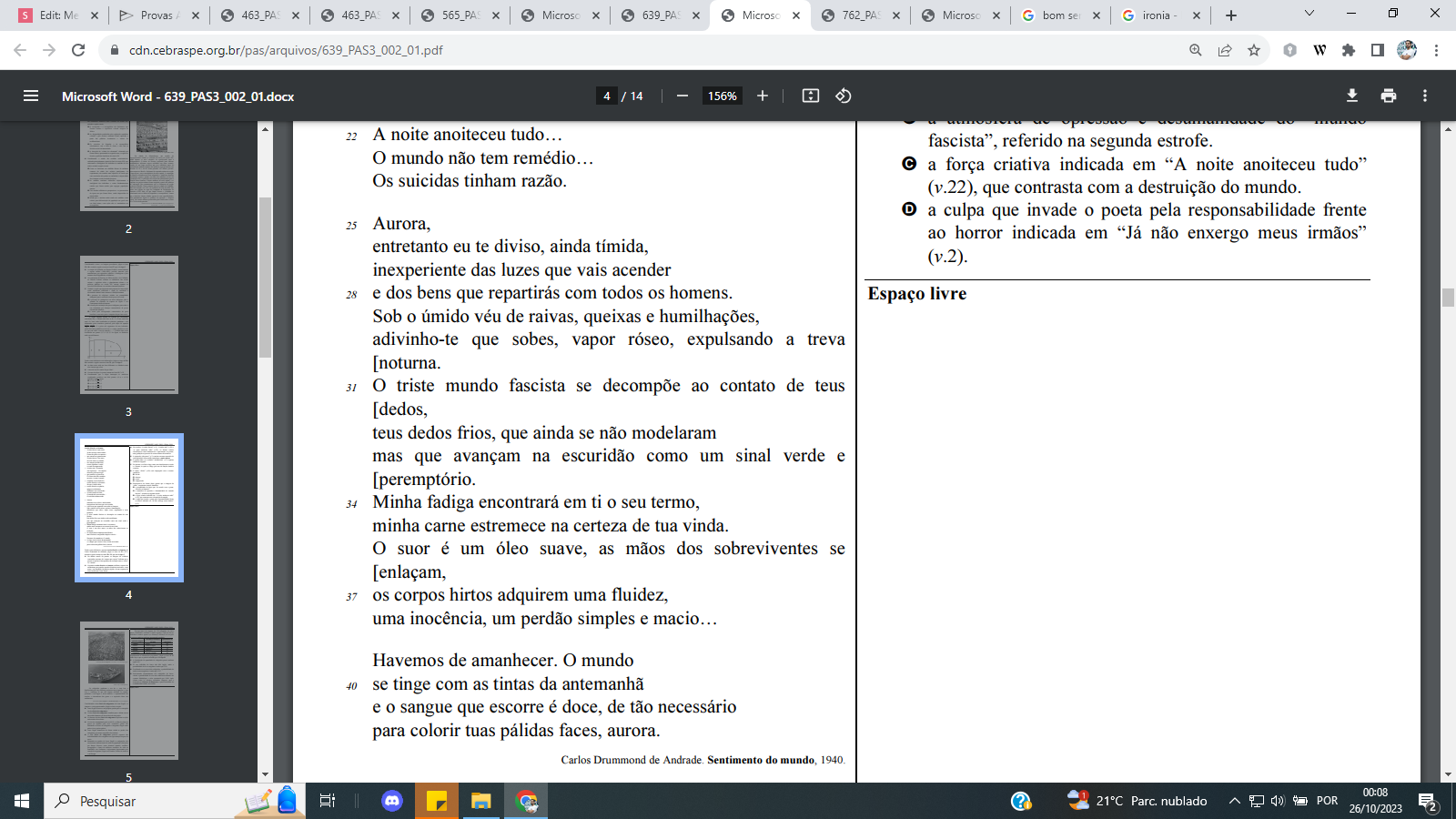Switch to the 'ironia' Google tab
This screenshot has width=1456, height=819.
1159,15
